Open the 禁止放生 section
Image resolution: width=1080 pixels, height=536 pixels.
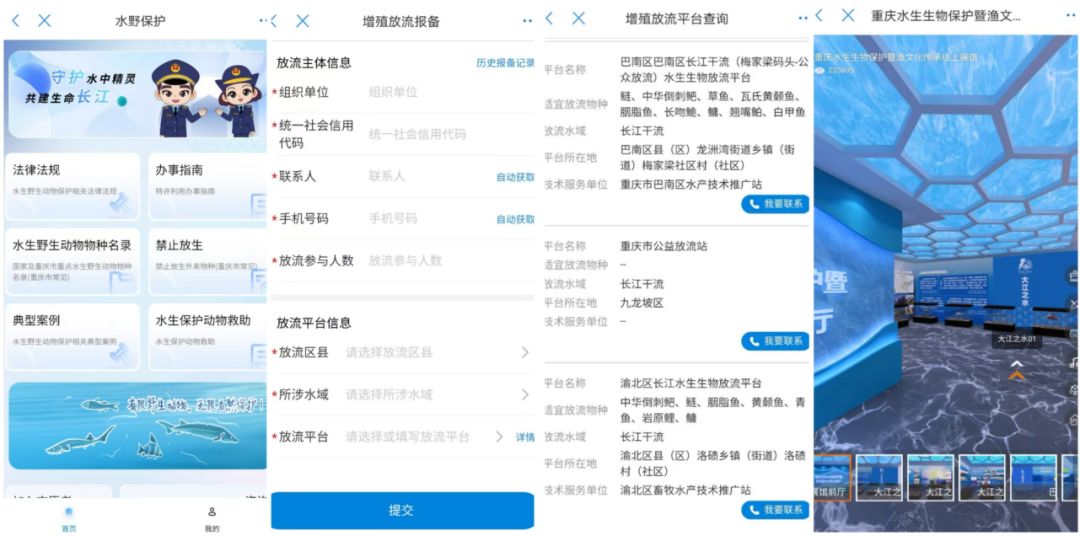[208, 260]
